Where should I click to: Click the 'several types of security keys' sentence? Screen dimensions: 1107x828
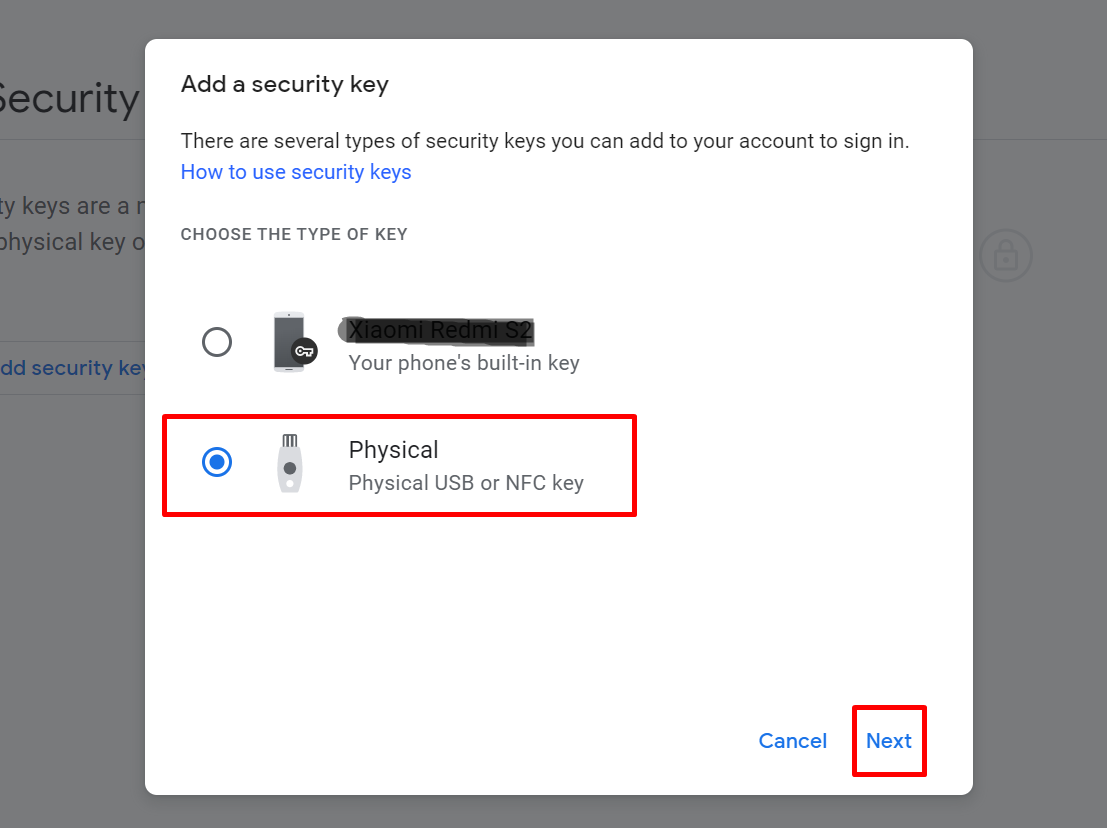[x=544, y=141]
